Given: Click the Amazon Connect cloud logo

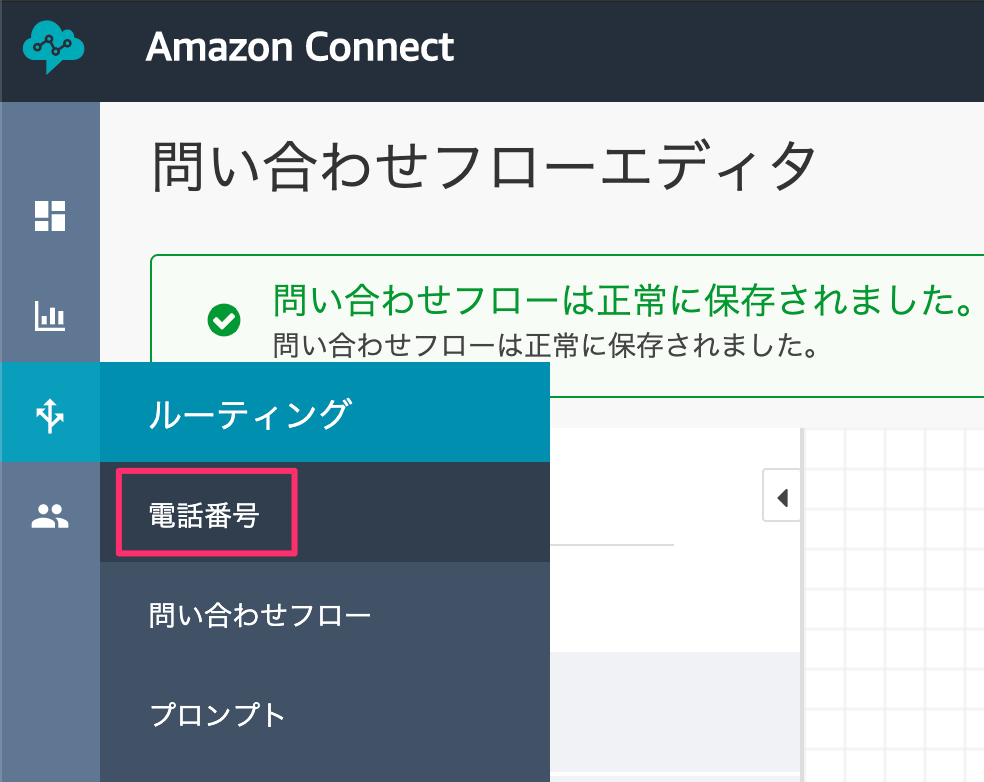Looking at the screenshot, I should [53, 47].
